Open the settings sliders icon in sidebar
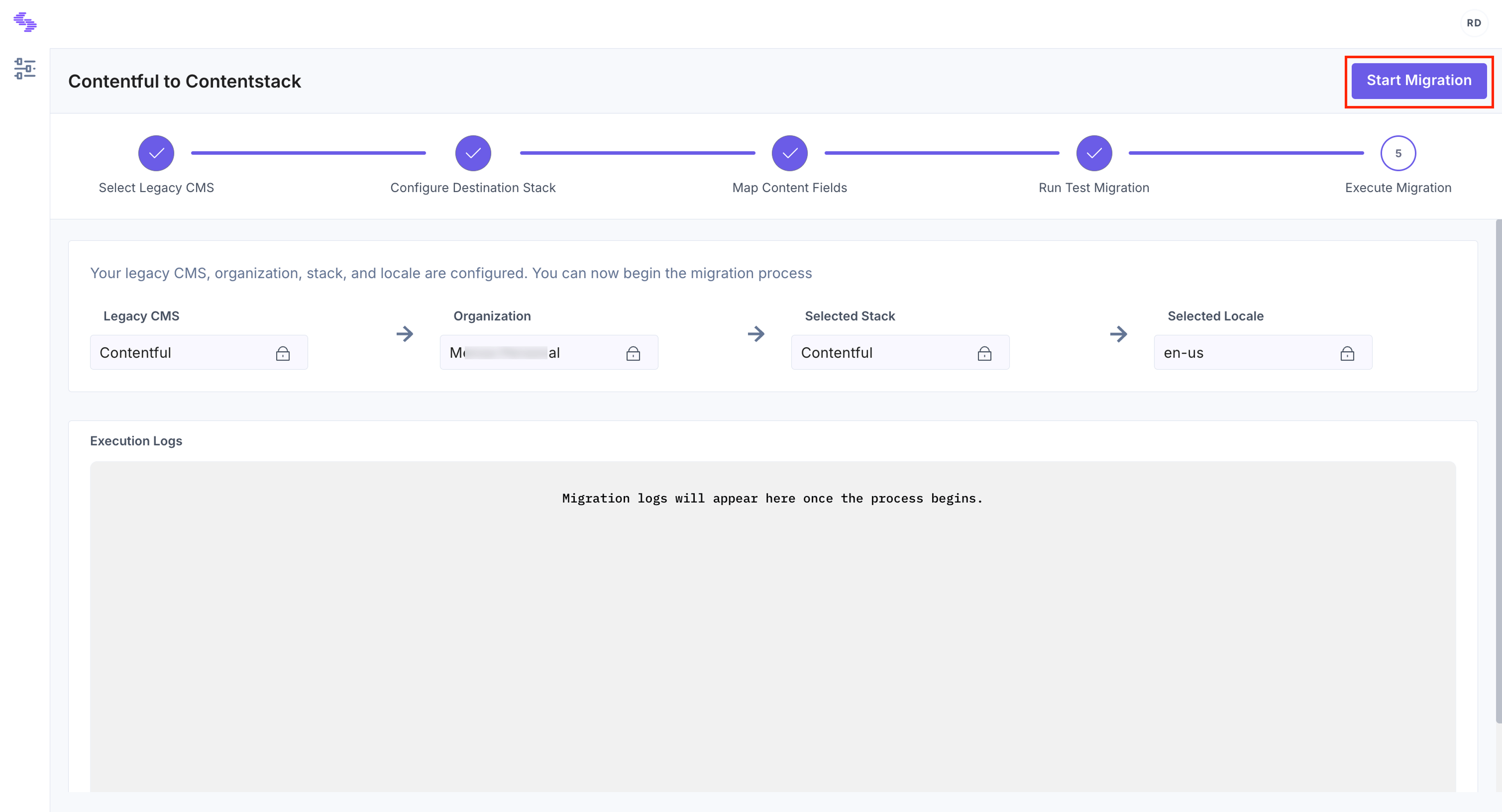Image resolution: width=1502 pixels, height=812 pixels. [25, 69]
